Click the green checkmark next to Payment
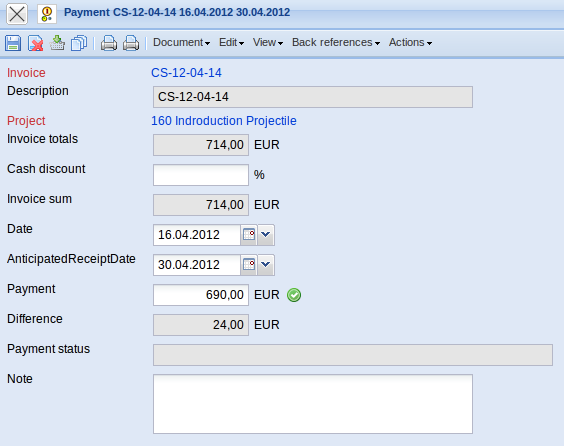564x446 pixels. 294,295
